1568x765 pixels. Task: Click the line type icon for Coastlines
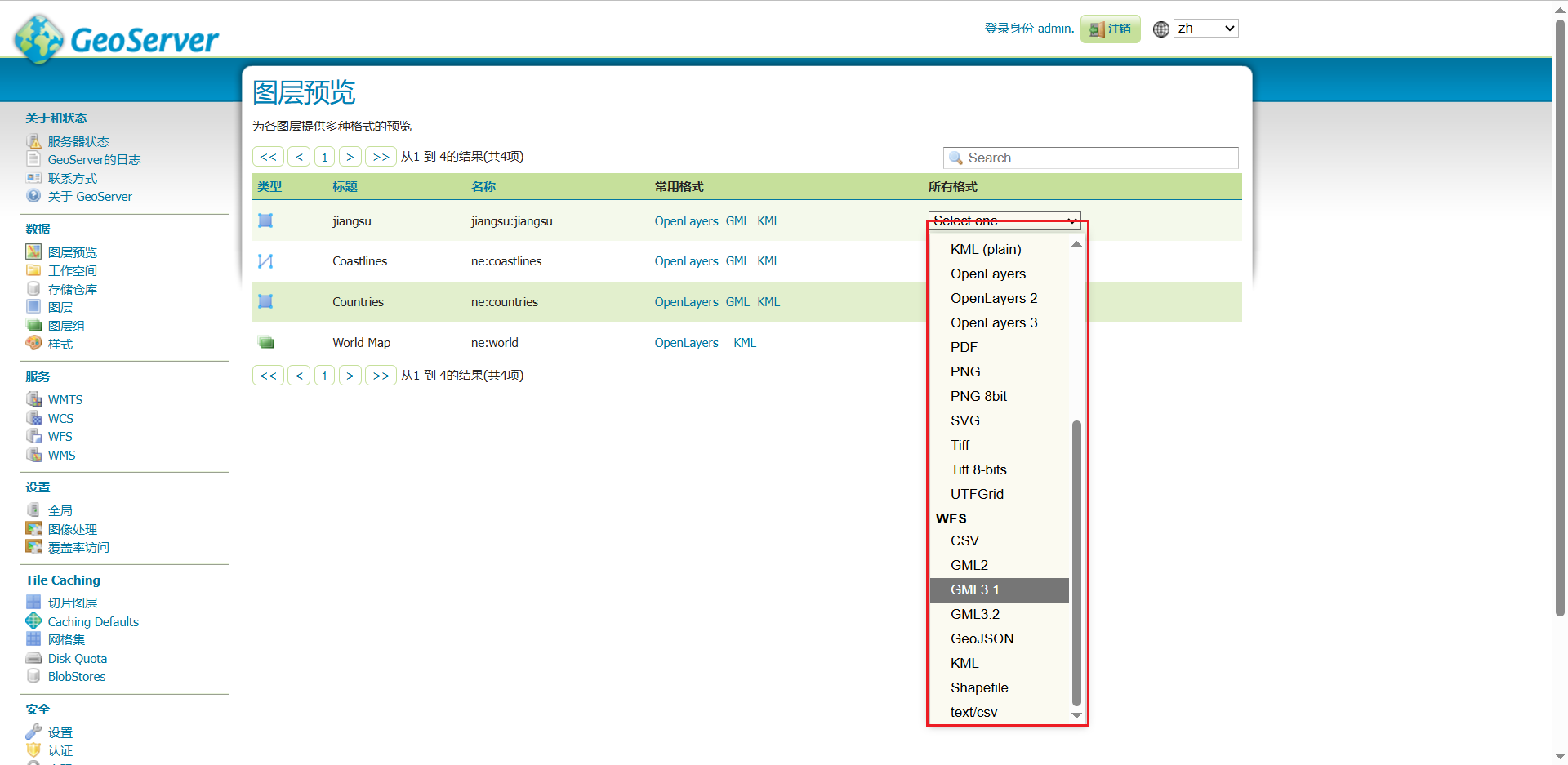(265, 261)
